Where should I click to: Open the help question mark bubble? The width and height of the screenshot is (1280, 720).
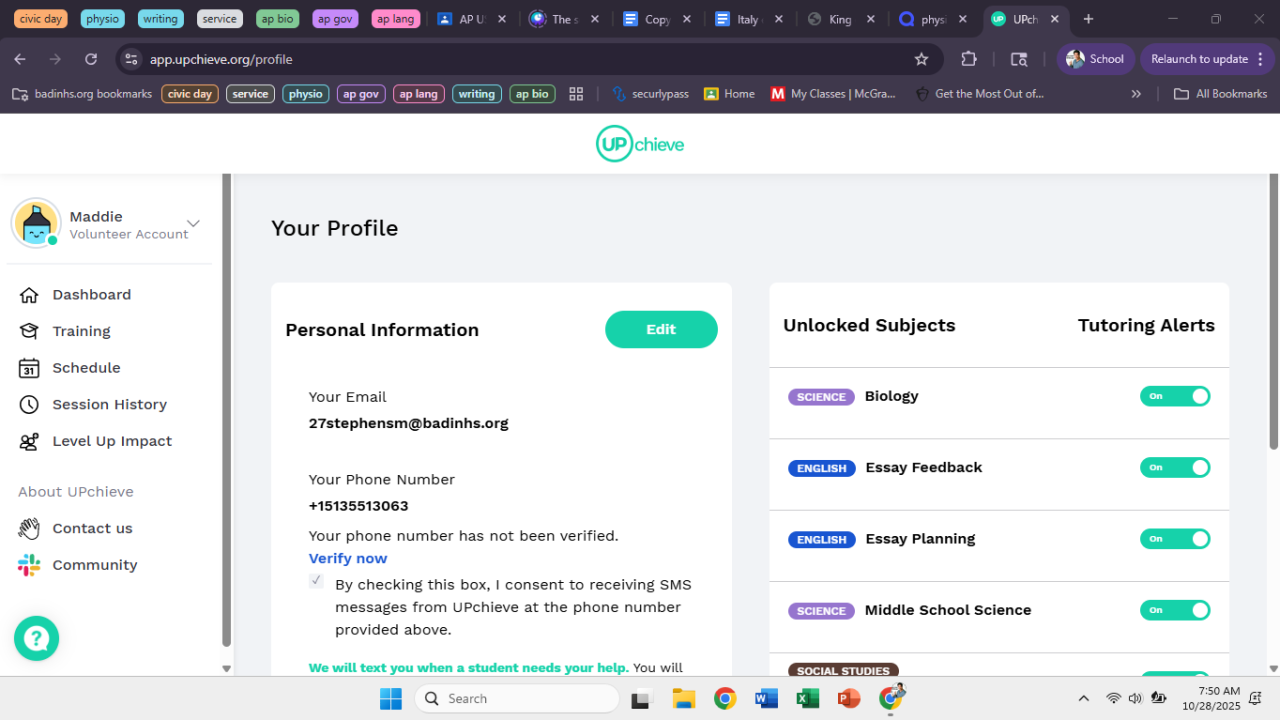36,638
